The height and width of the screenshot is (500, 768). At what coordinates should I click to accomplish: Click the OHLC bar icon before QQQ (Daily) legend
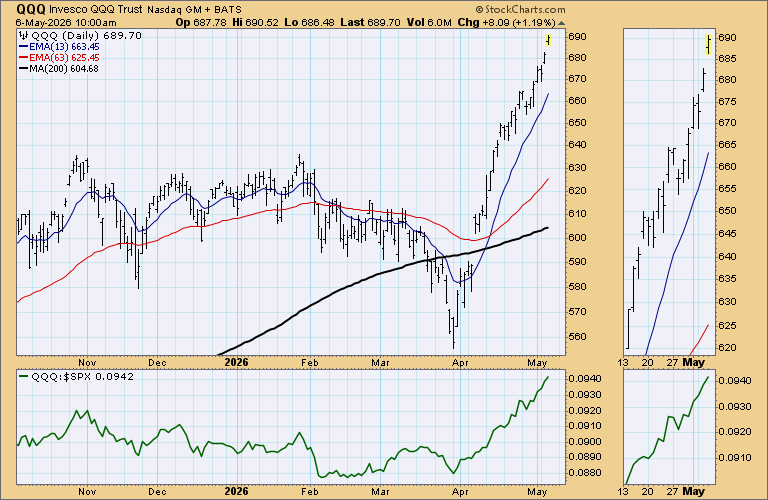coord(24,35)
